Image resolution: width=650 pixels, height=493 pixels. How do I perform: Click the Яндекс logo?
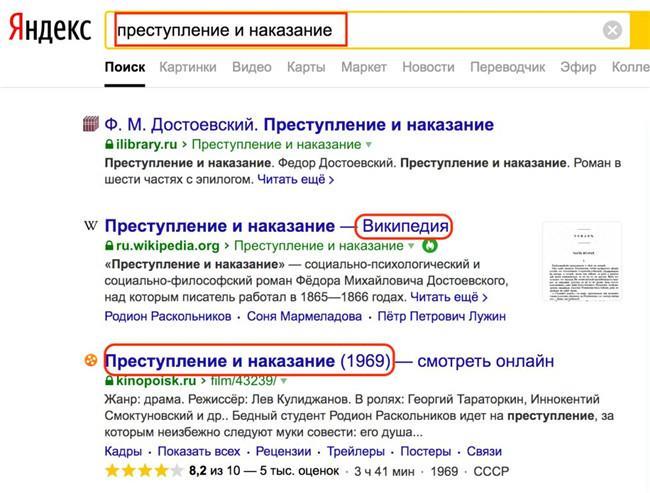point(50,28)
